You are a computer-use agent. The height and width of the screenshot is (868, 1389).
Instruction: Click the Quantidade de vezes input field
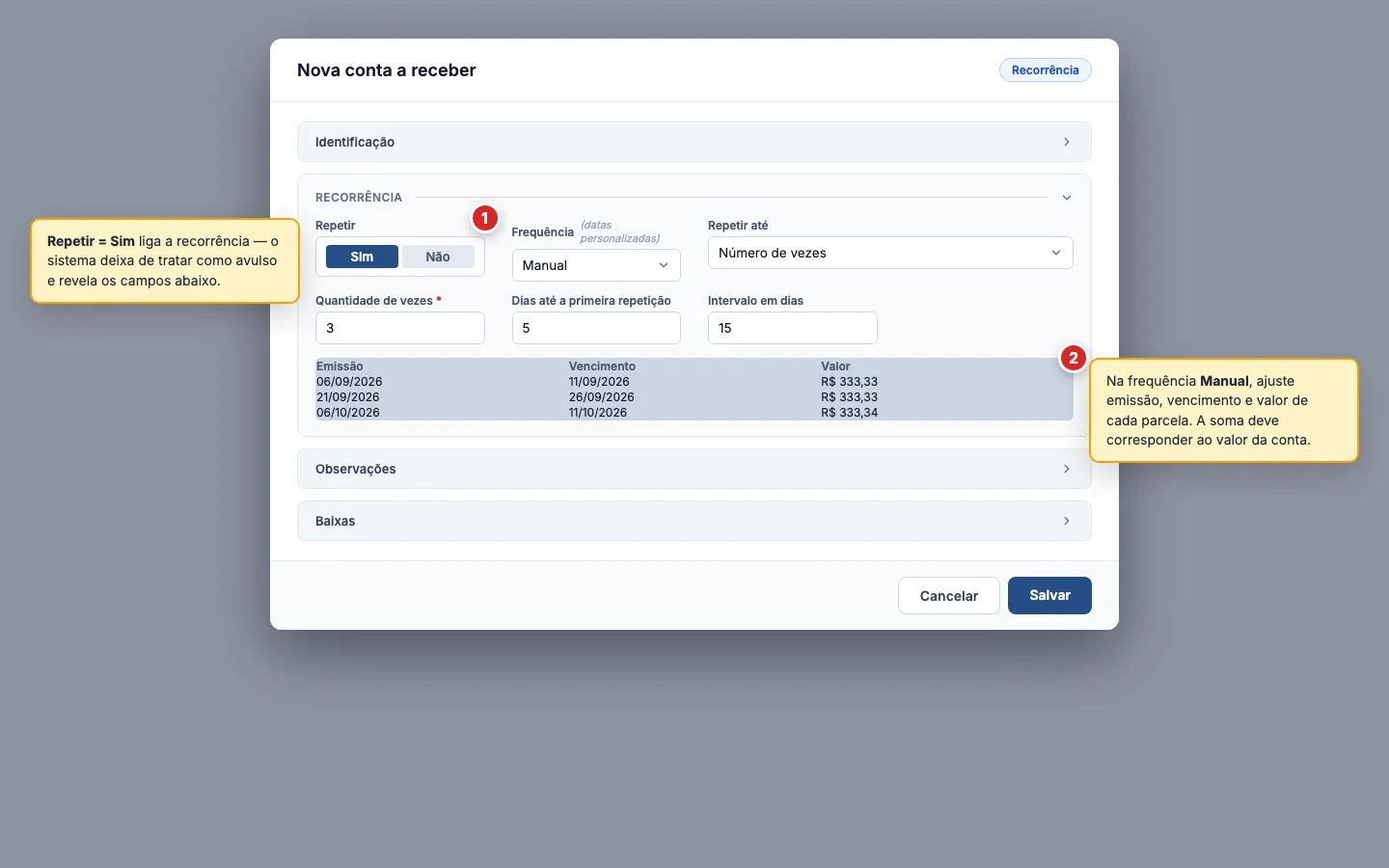pos(400,328)
